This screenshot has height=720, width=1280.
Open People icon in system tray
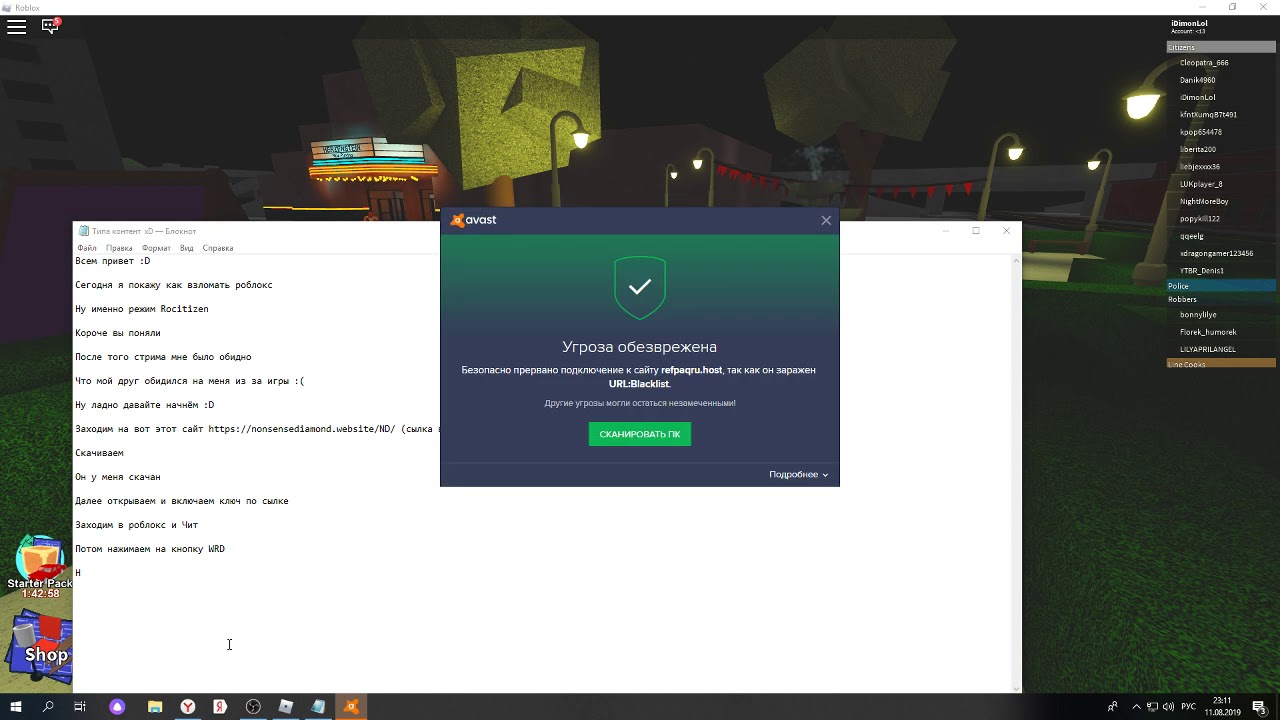[x=1112, y=707]
